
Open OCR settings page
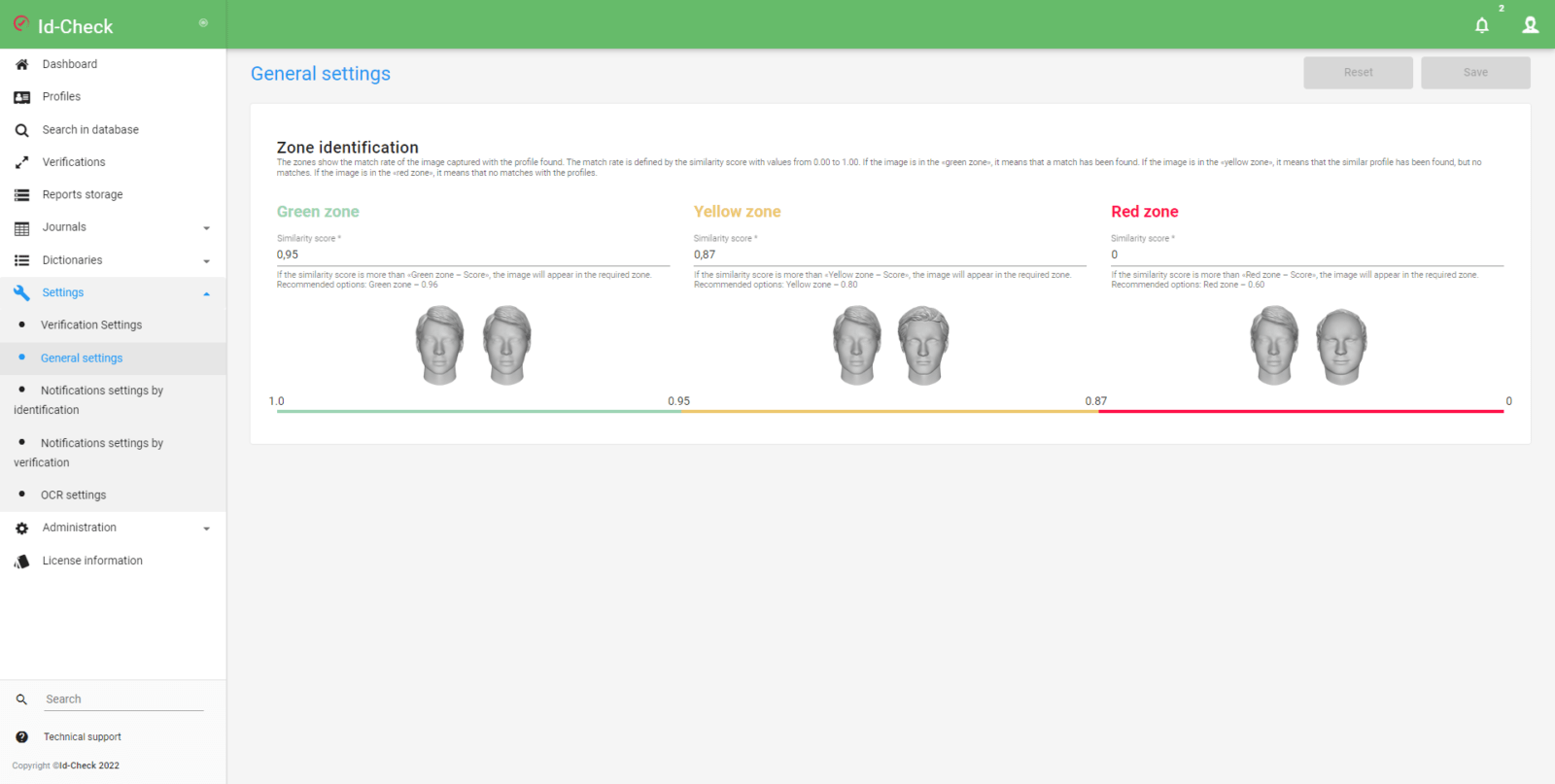[74, 495]
